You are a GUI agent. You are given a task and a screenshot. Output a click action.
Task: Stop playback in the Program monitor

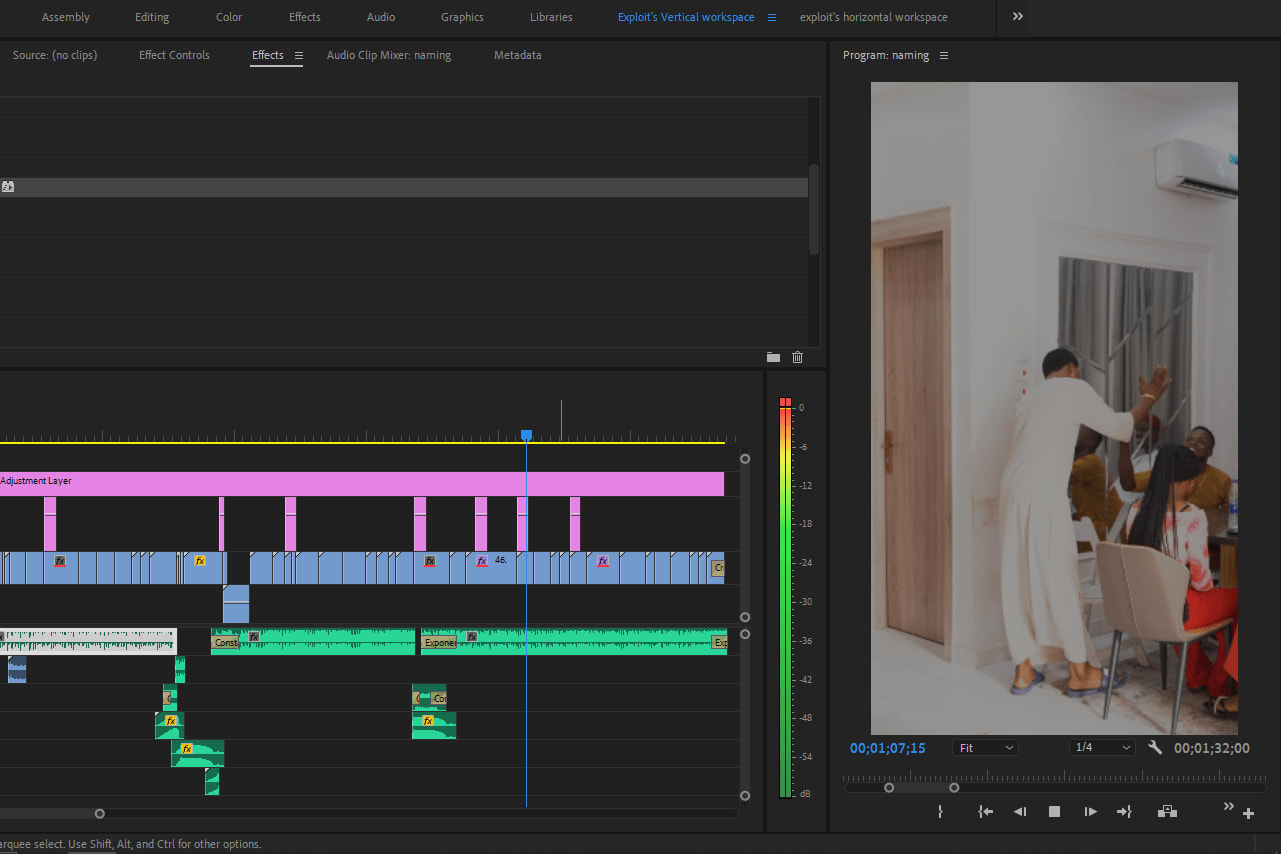[1054, 812]
